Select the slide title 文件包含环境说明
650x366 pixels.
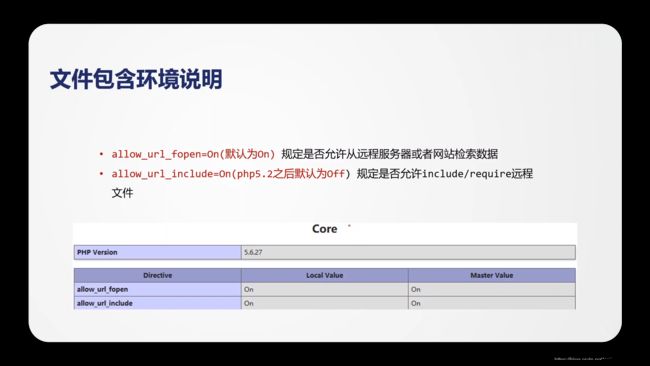[x=136, y=79]
